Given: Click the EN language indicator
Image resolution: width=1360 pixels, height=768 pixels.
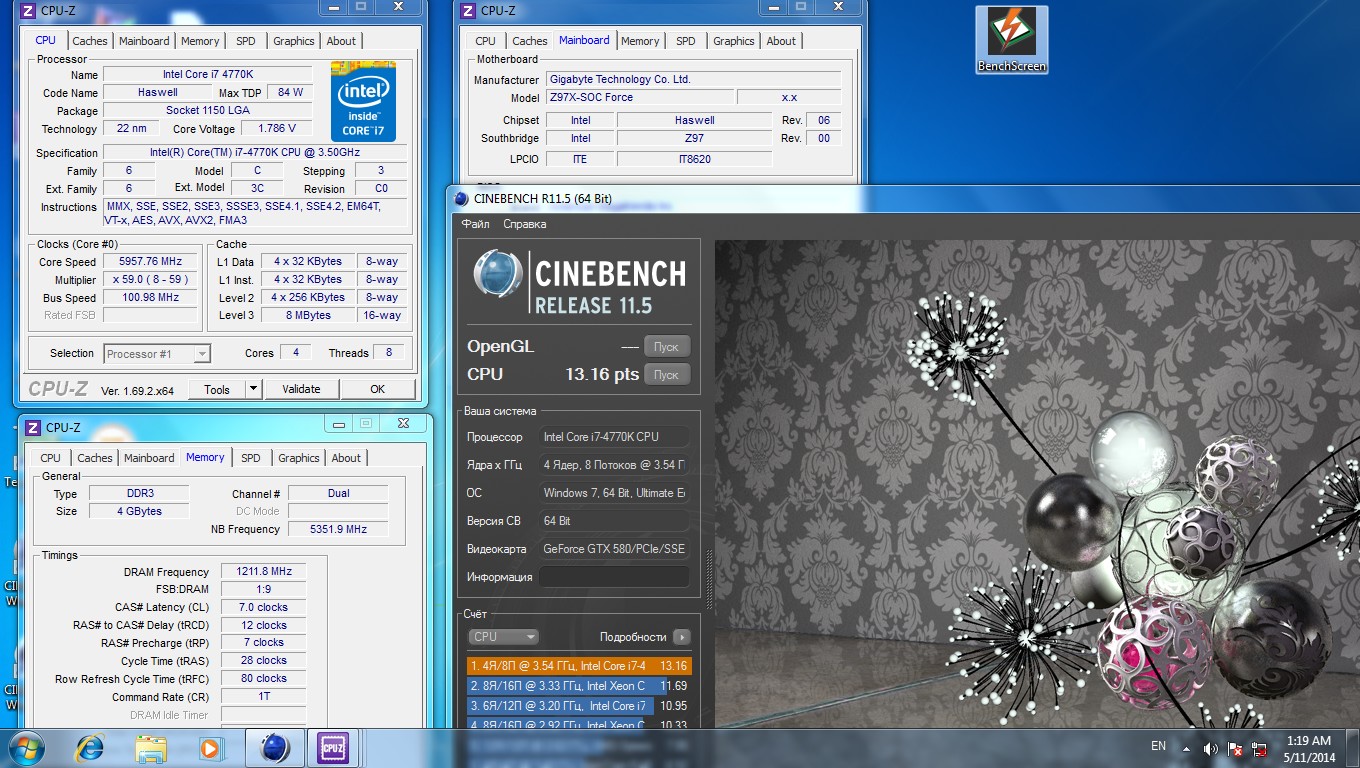Looking at the screenshot, I should tap(1158, 746).
